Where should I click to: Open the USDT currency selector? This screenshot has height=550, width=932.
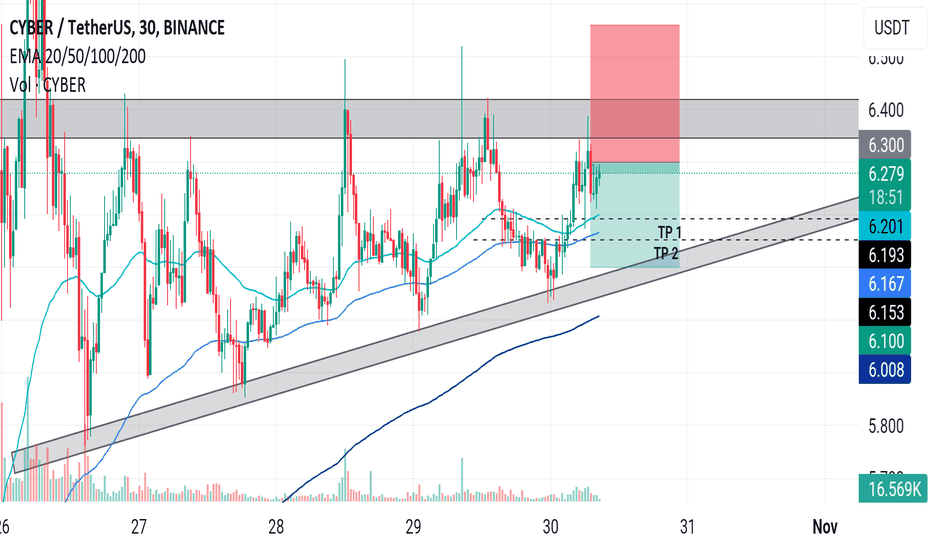coord(892,27)
